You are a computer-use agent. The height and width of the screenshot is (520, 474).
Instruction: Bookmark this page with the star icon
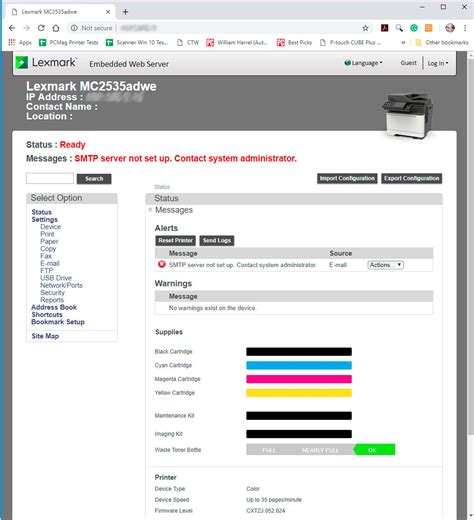click(365, 28)
